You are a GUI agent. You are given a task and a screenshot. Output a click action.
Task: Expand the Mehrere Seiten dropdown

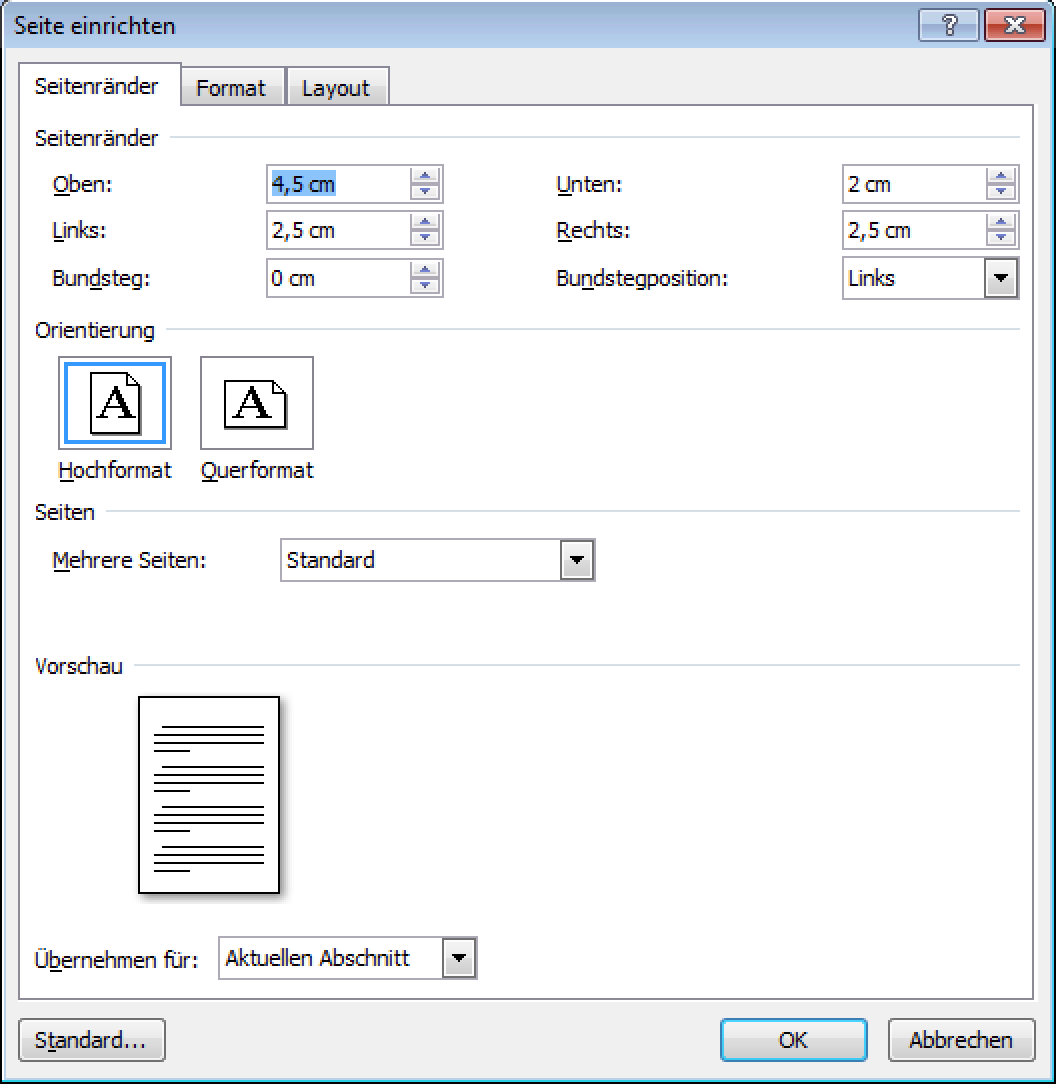(x=576, y=561)
